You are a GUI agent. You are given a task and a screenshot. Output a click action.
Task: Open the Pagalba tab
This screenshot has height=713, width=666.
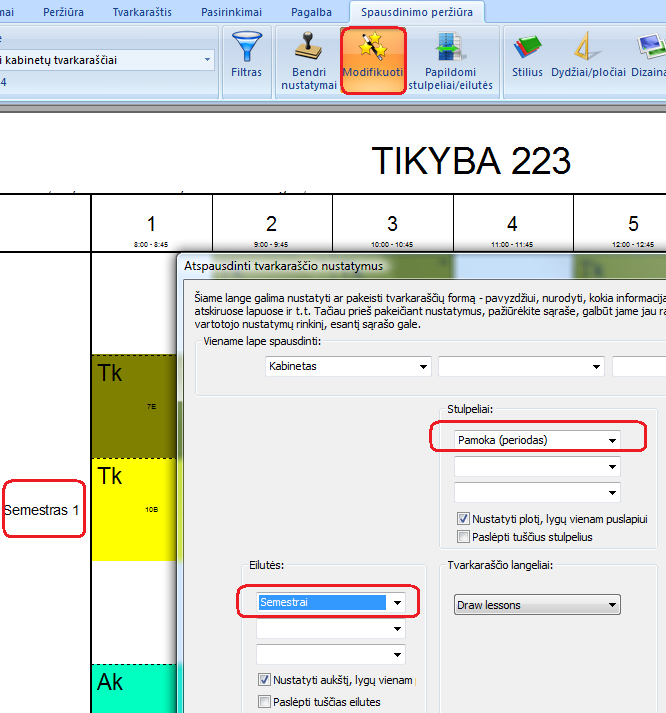pos(311,12)
